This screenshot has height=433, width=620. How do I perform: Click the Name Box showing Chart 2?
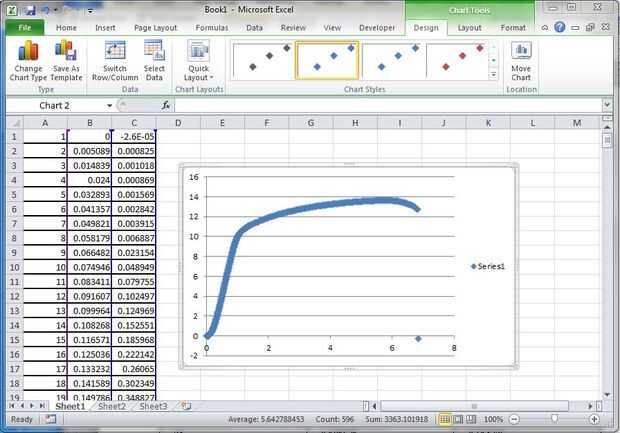click(x=55, y=106)
